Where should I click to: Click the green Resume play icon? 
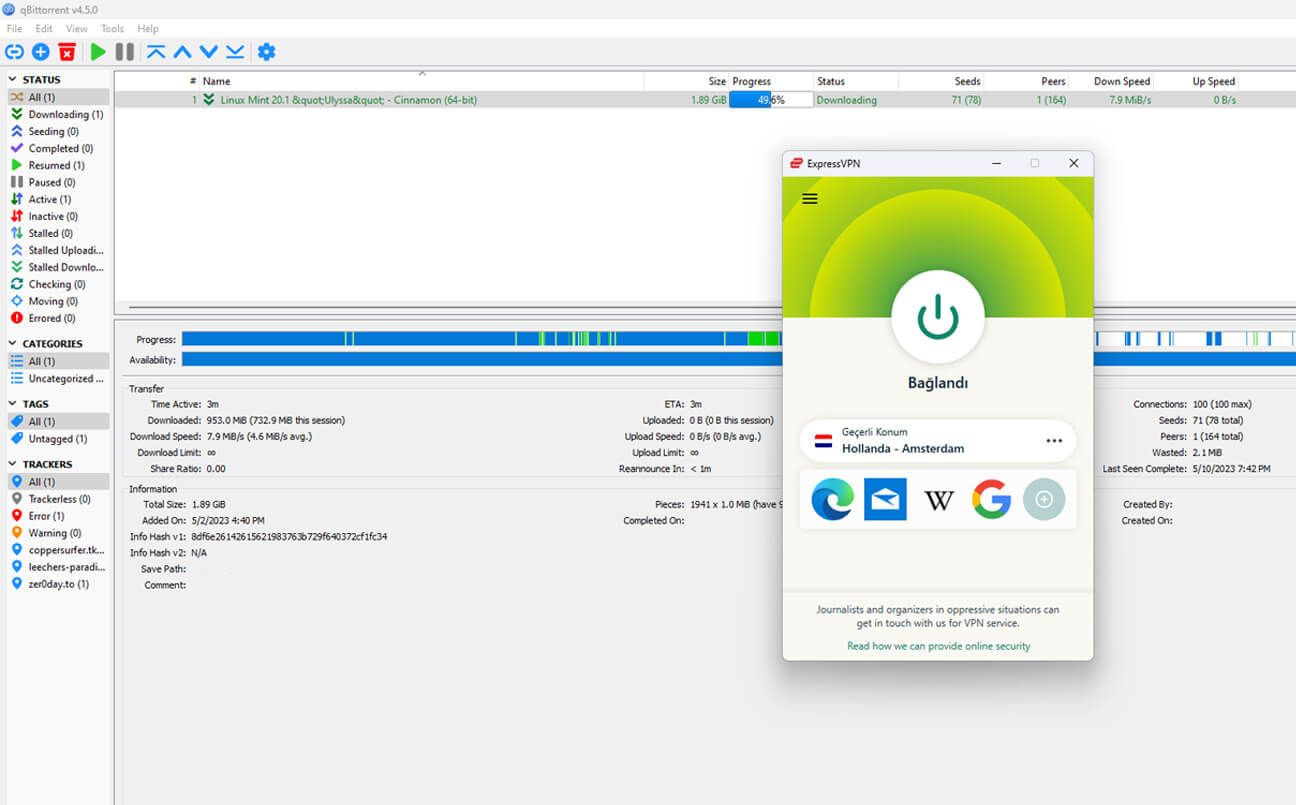pos(98,52)
